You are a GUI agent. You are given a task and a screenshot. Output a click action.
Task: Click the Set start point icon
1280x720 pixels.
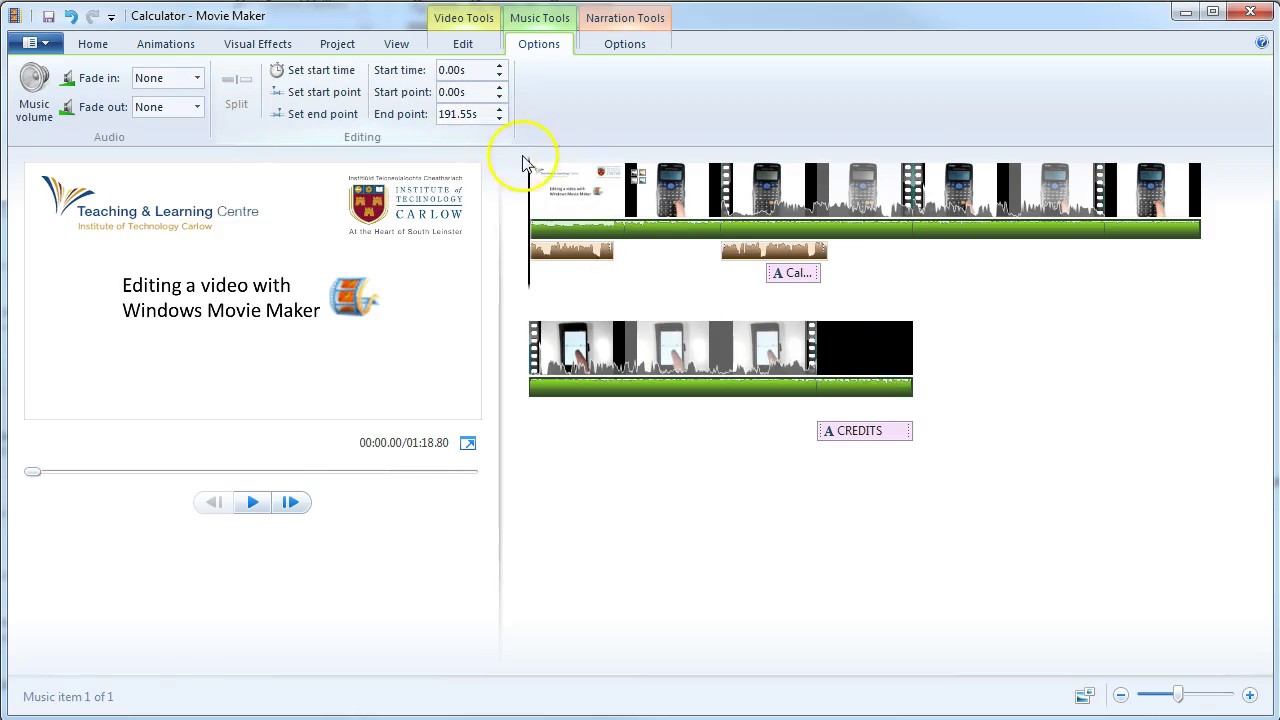277,92
